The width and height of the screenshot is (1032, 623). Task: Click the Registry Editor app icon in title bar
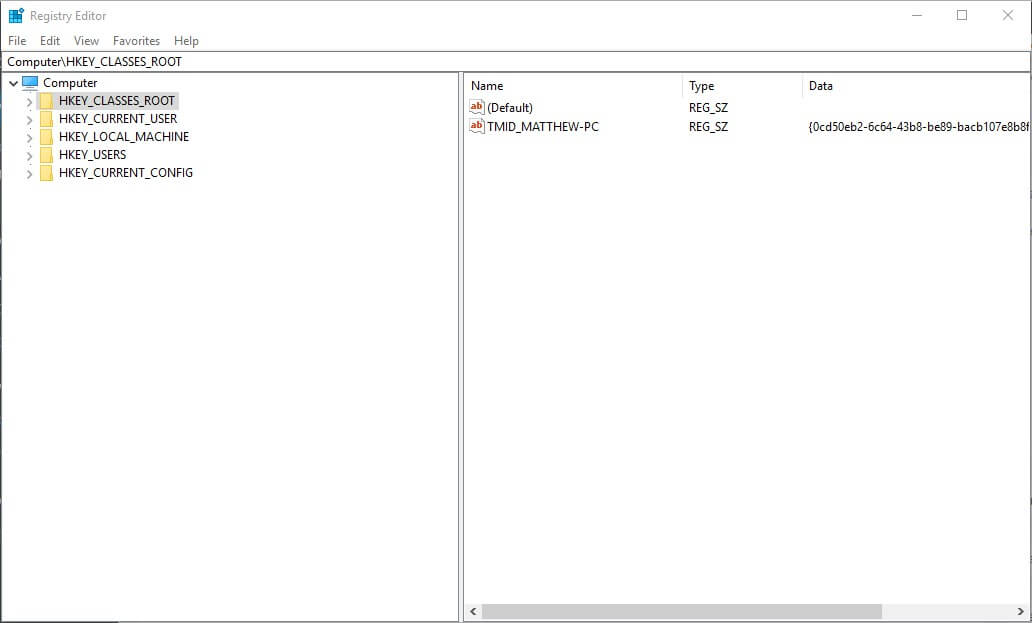tap(16, 15)
